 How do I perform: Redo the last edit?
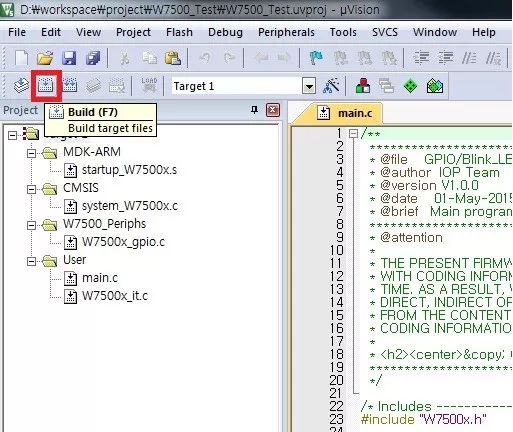[x=229, y=58]
